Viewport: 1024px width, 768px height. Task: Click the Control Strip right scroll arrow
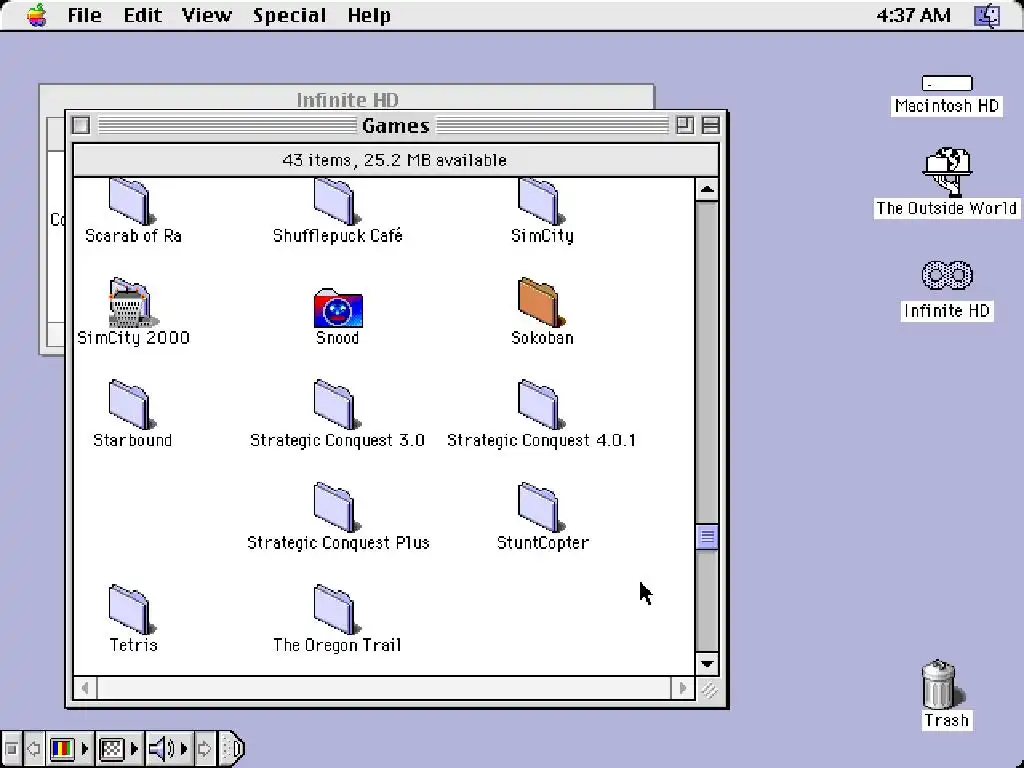pyautogui.click(x=204, y=748)
